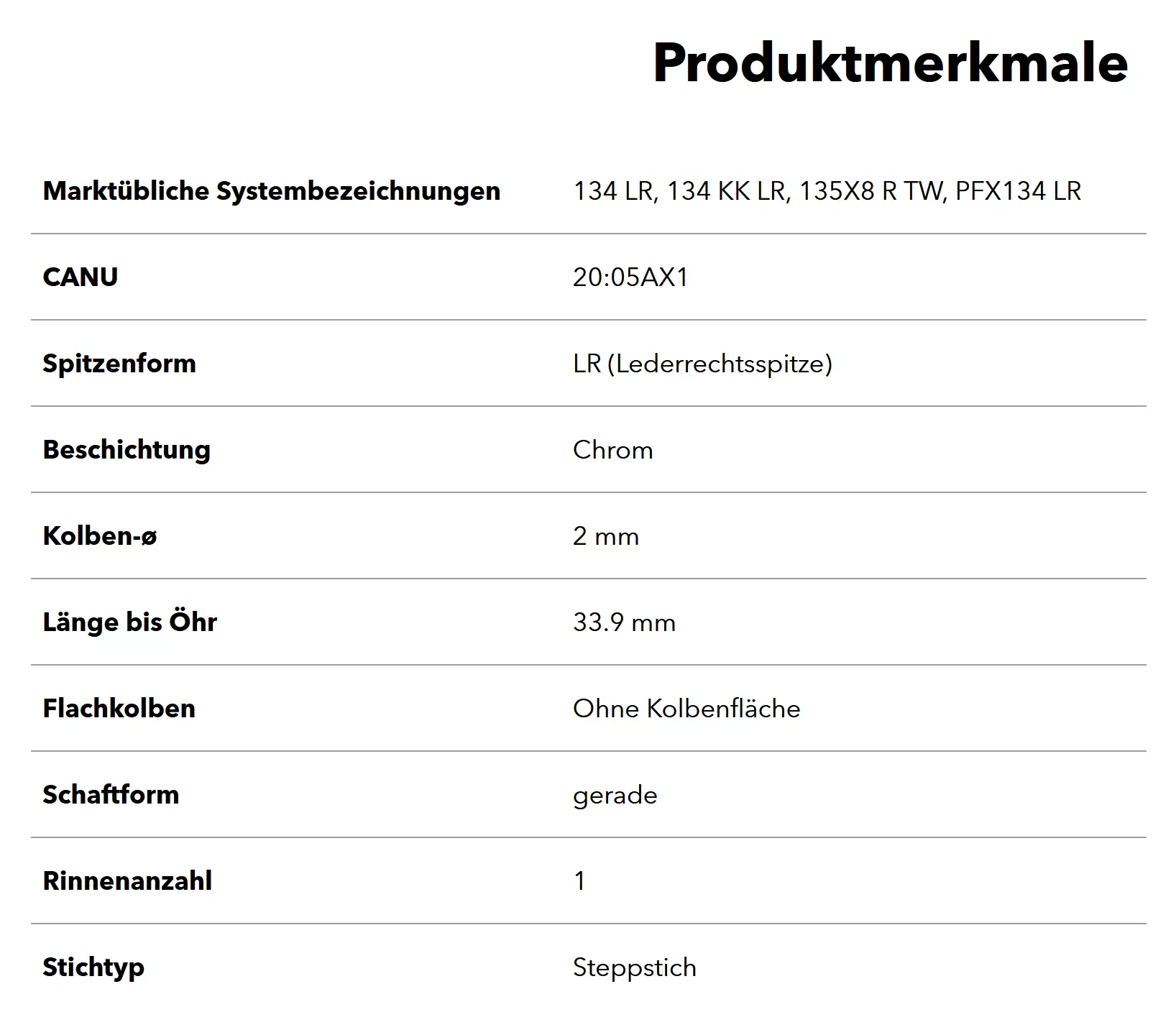Select the Rinnenanzahl label
1176x1035 pixels.
pyautogui.click(x=127, y=881)
